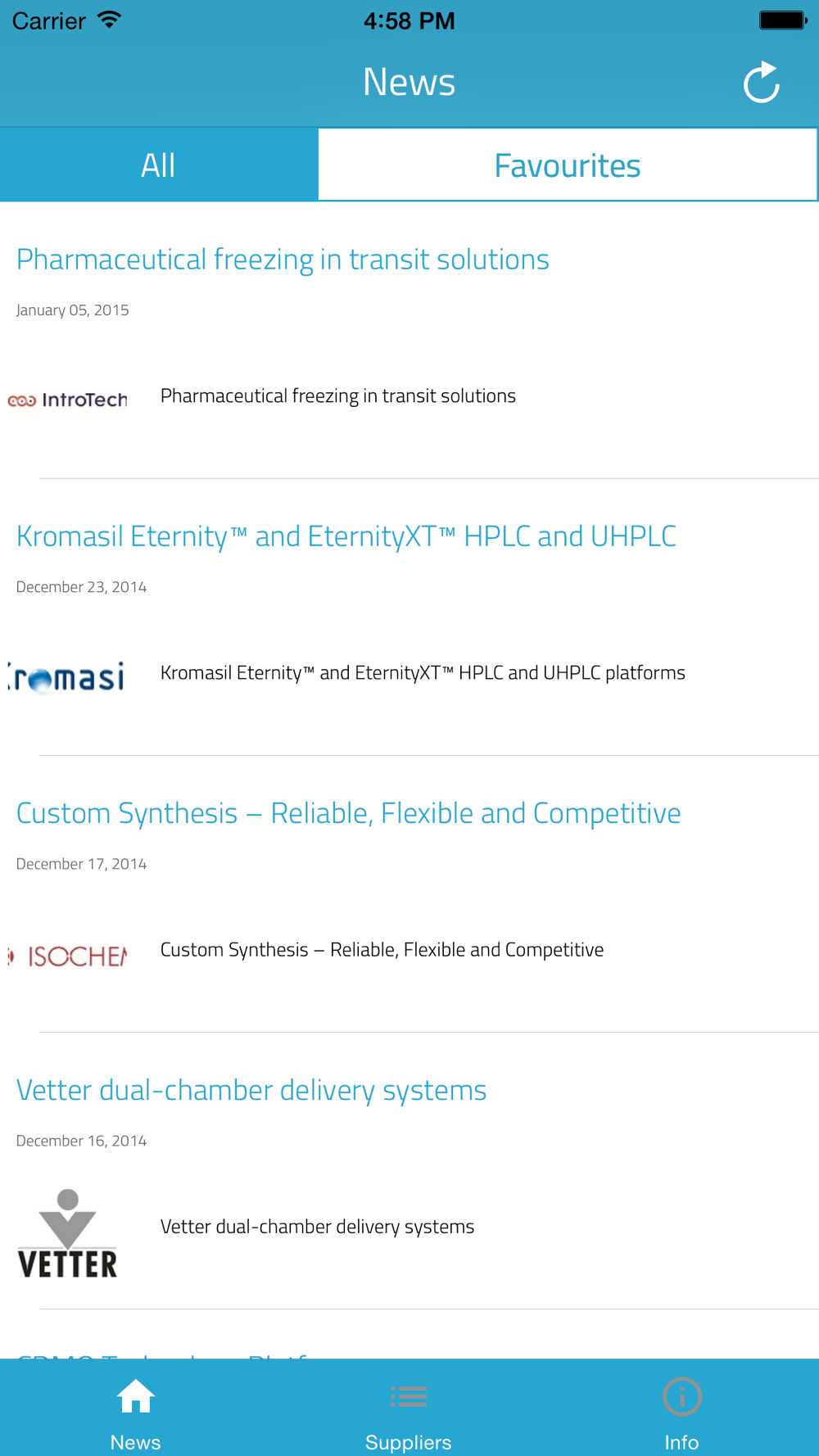
Task: Open Kromasil Eternity HPLC and UHPLC headline
Action: (346, 536)
